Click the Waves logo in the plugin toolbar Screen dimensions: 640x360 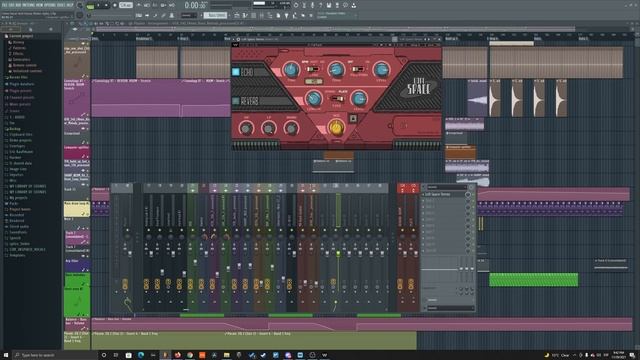coord(236,44)
